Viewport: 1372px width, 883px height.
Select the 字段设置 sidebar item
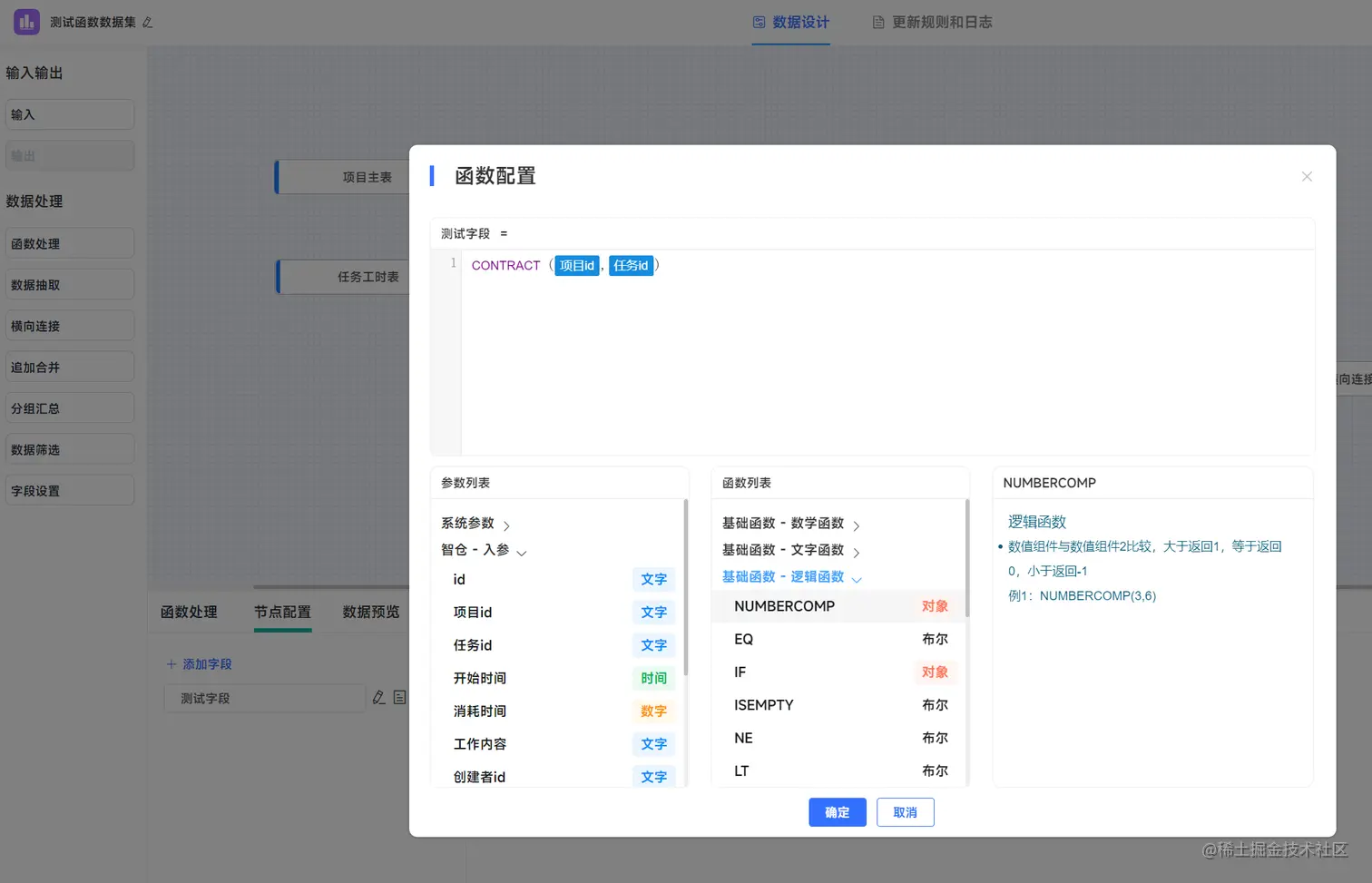pyautogui.click(x=70, y=490)
